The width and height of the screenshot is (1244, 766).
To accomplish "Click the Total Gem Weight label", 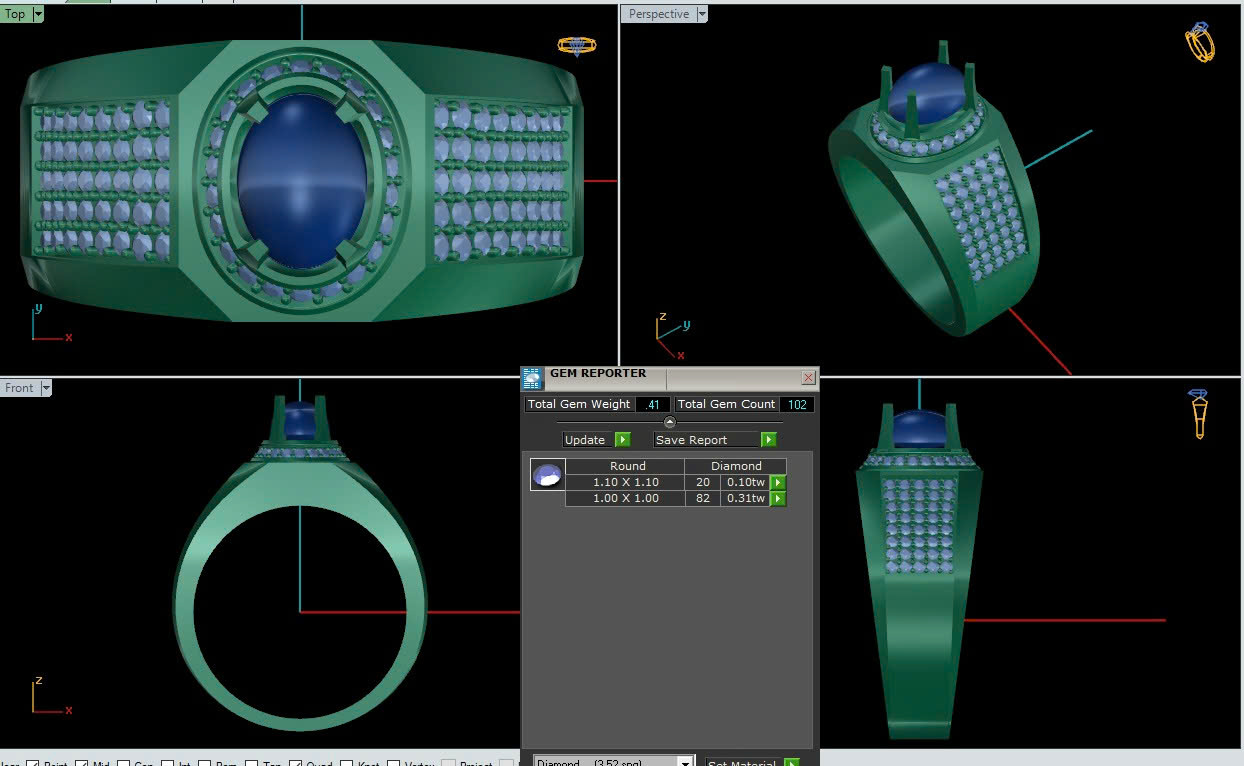I will 579,404.
